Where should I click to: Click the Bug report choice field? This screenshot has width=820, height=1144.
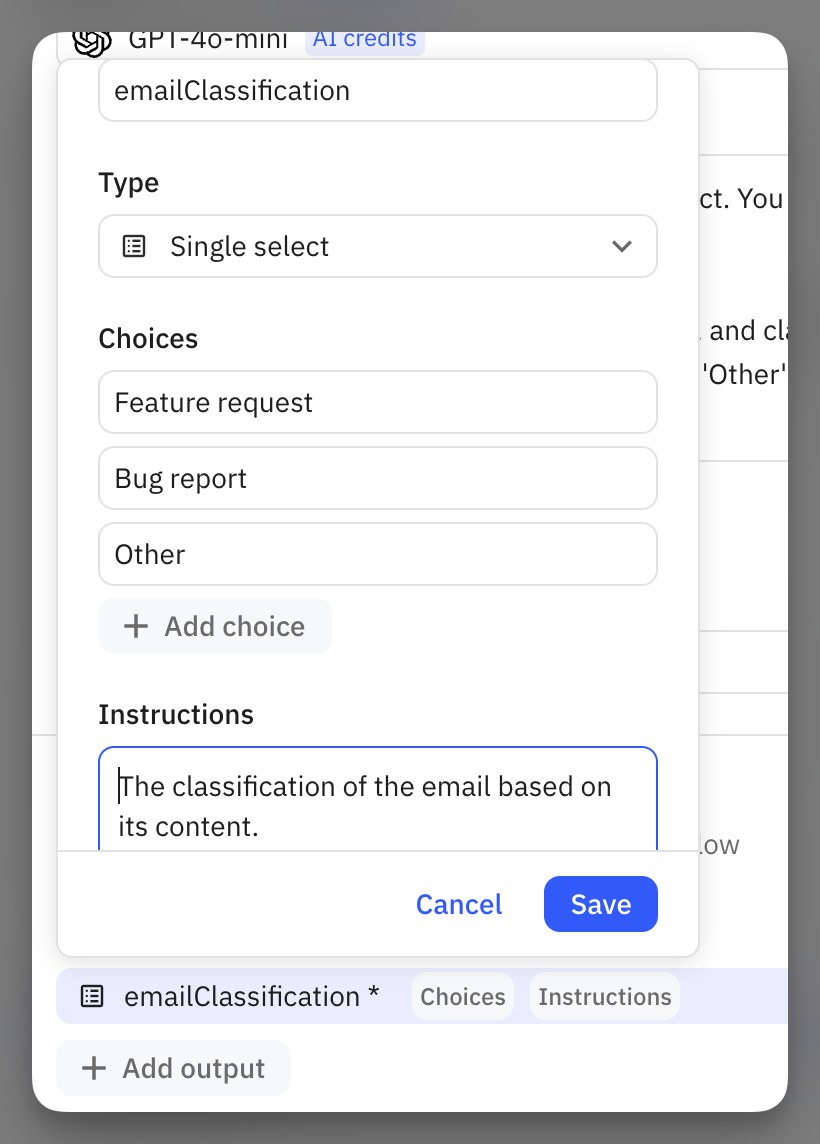[378, 478]
